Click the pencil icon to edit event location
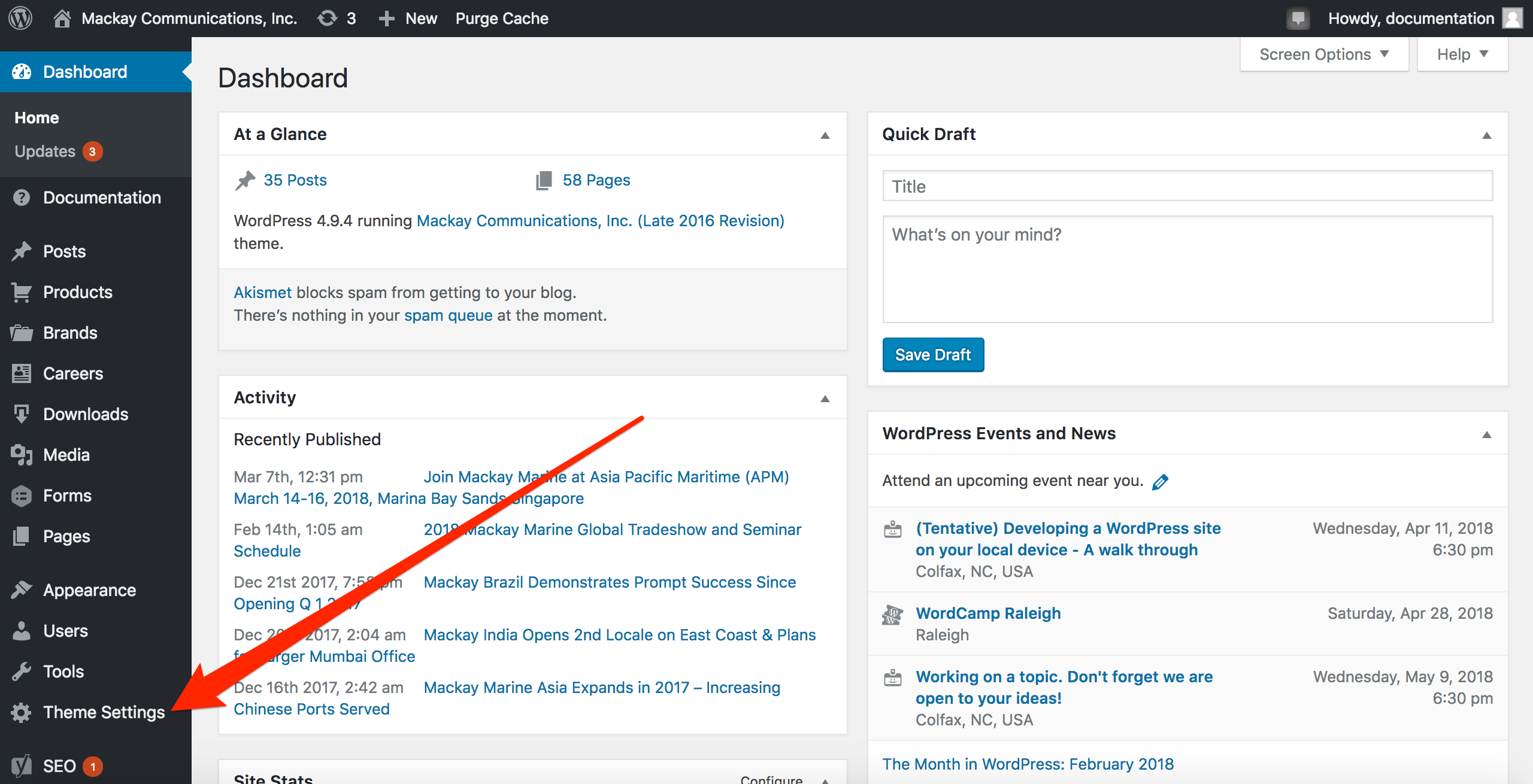Viewport: 1533px width, 784px height. point(1161,482)
